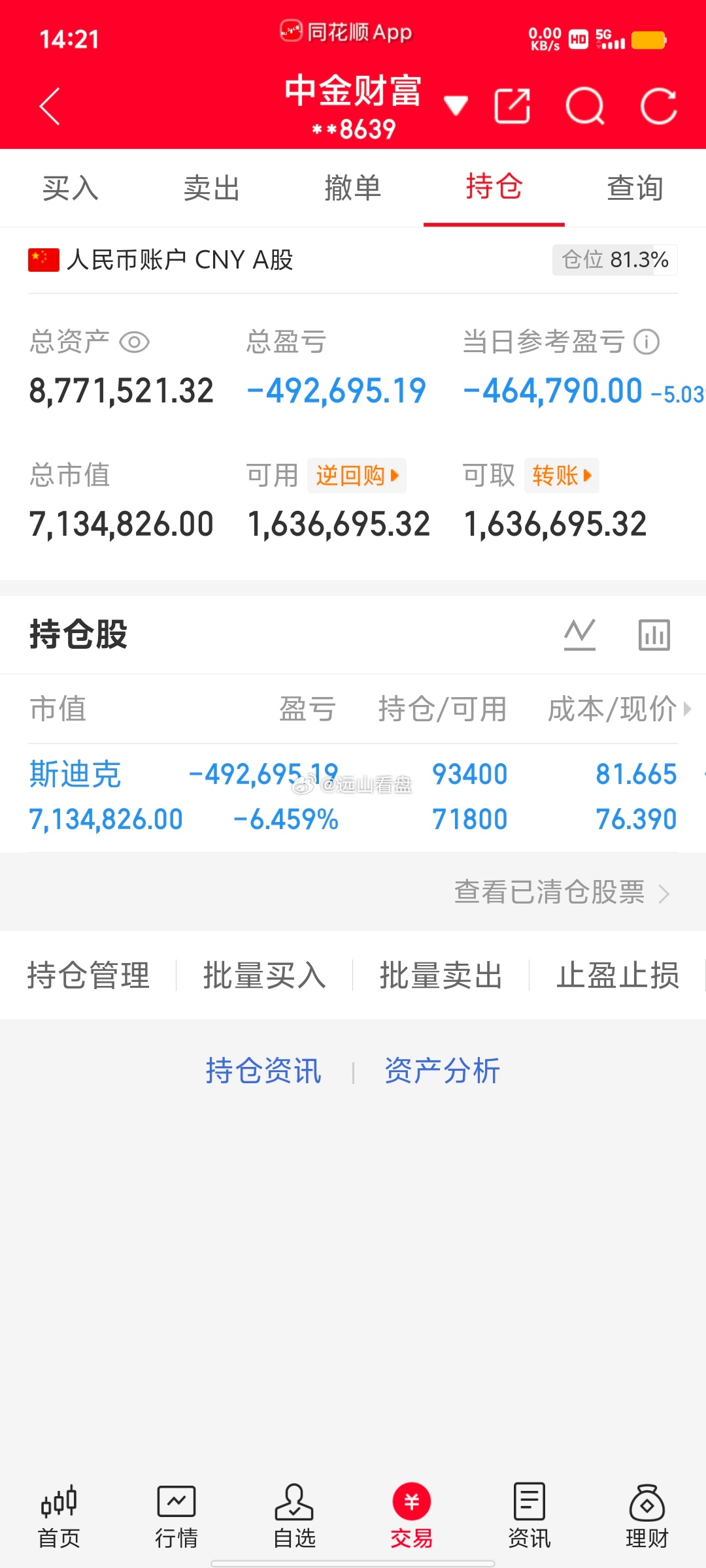This screenshot has width=706, height=1568.
Task: Tap the 交易 bottom navigation icon
Action: [x=412, y=1516]
